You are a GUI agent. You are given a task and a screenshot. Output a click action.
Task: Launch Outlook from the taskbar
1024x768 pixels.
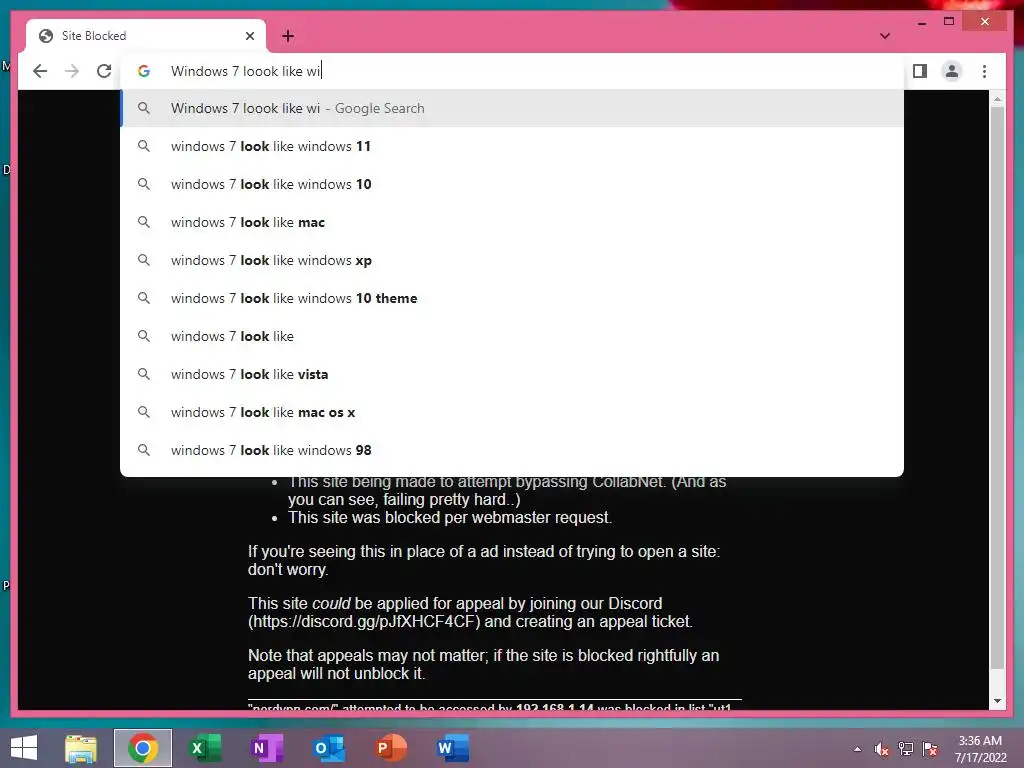click(x=328, y=748)
